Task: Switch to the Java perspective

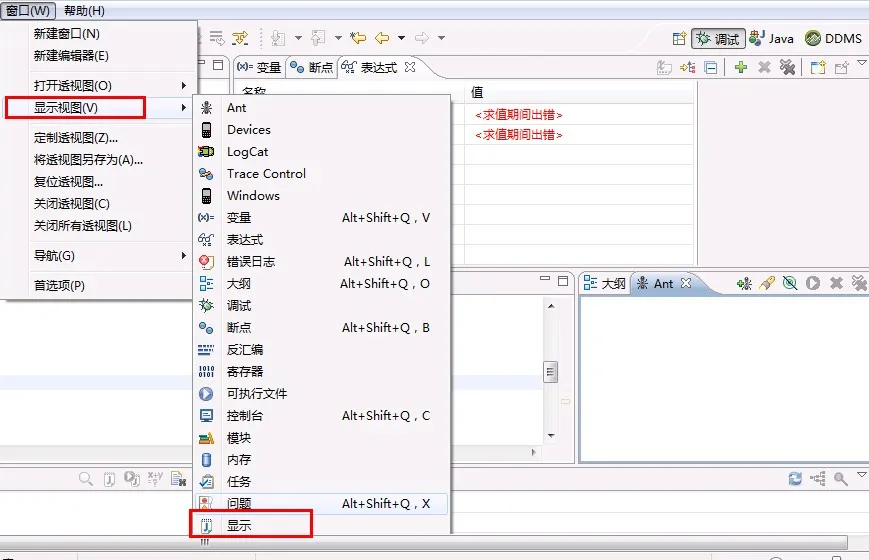Action: tap(771, 38)
